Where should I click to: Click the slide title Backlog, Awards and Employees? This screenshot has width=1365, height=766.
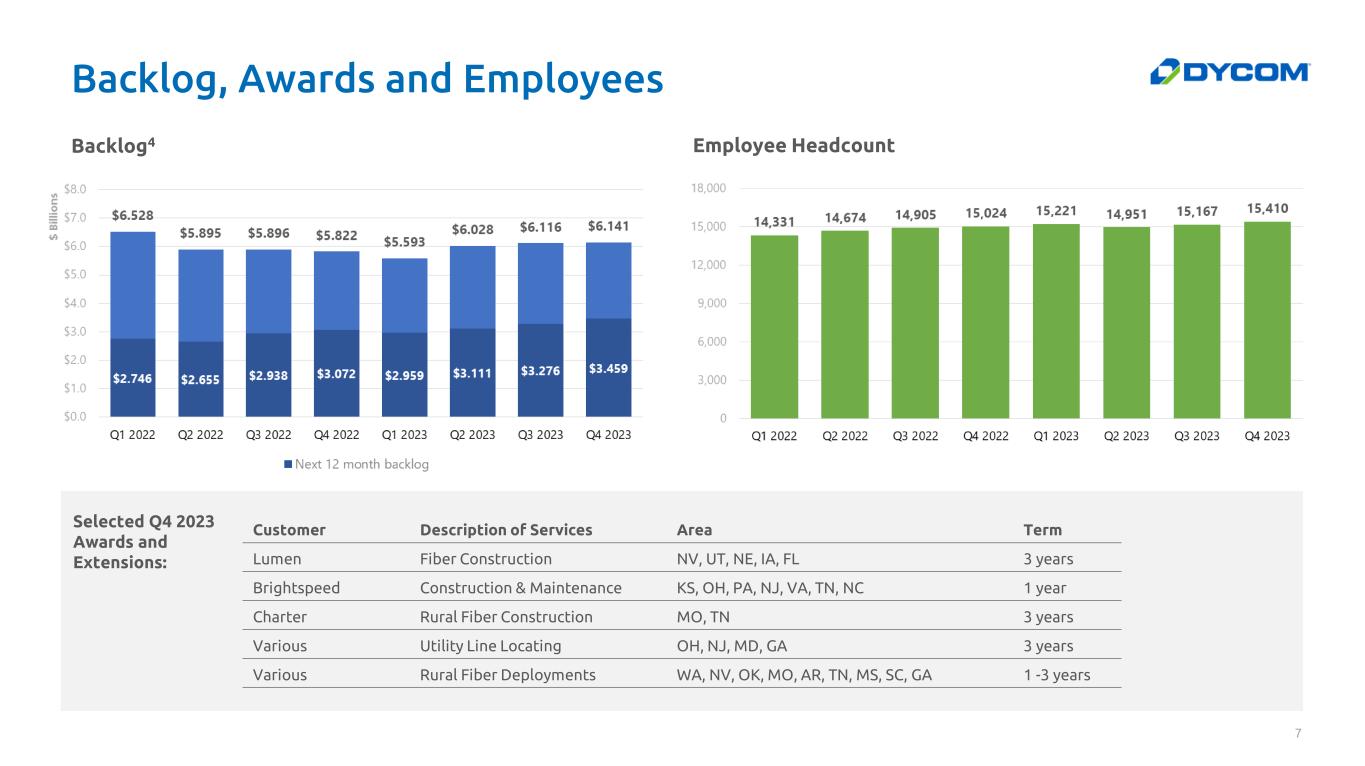367,80
